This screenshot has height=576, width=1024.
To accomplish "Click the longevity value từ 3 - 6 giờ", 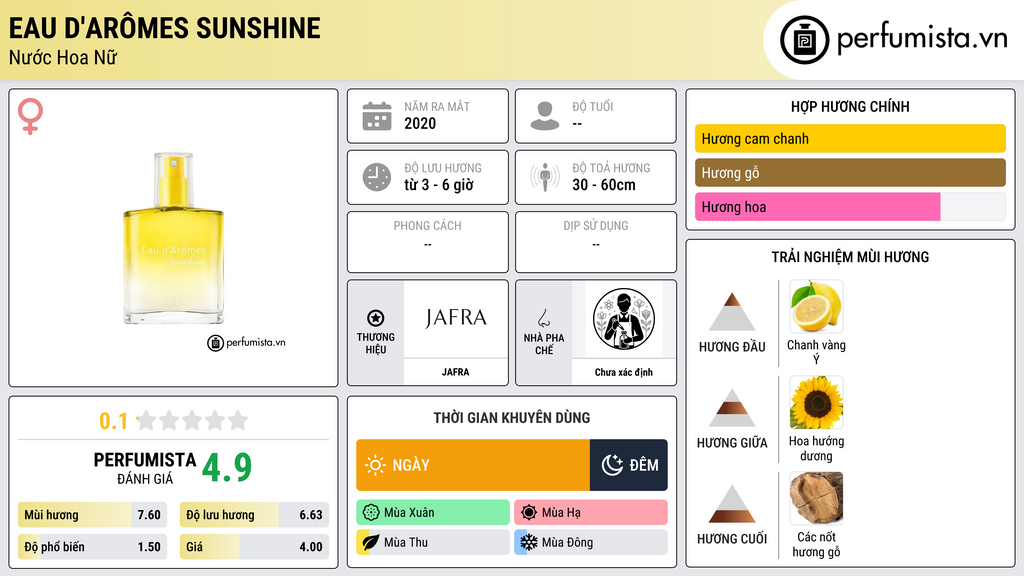I will [x=439, y=185].
